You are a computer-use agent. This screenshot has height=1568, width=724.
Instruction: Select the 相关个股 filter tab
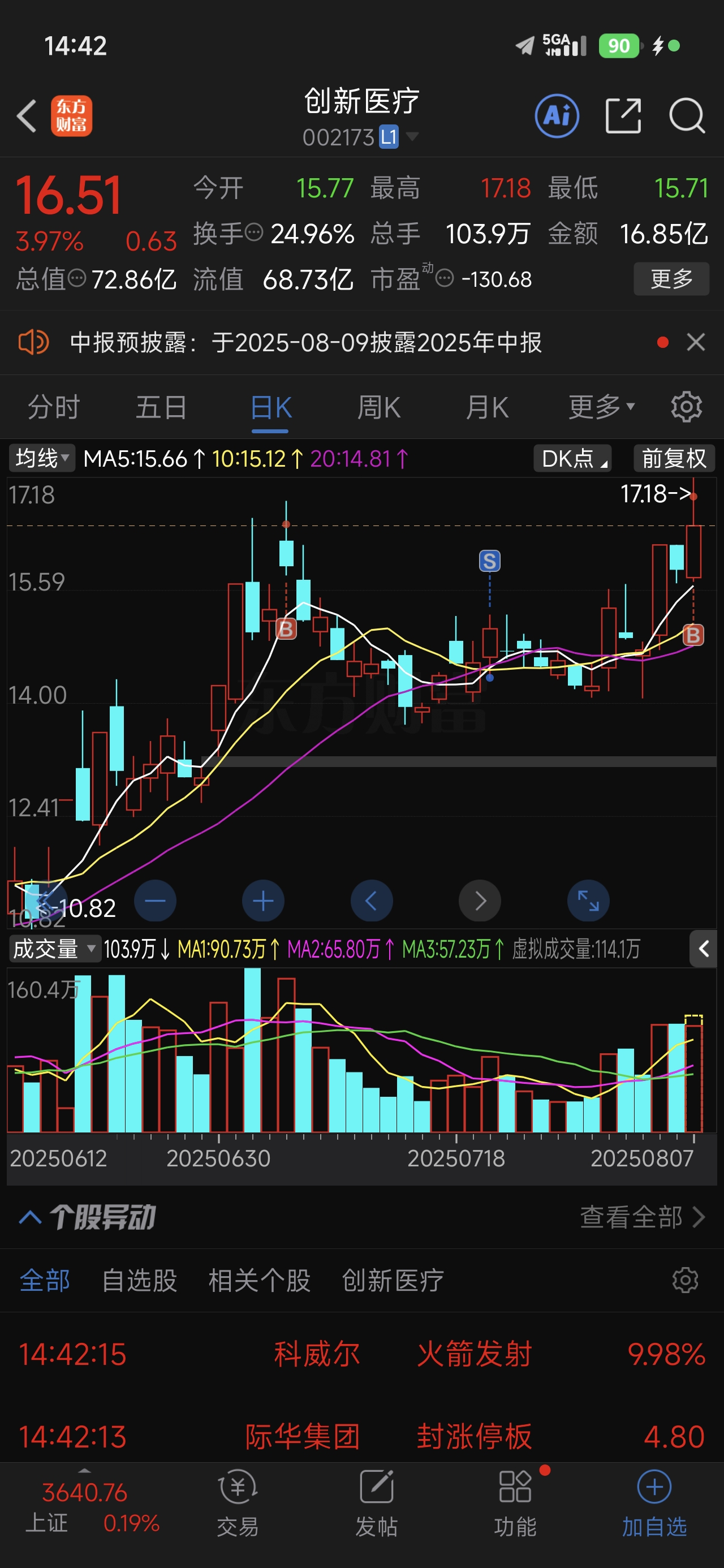pos(260,1280)
